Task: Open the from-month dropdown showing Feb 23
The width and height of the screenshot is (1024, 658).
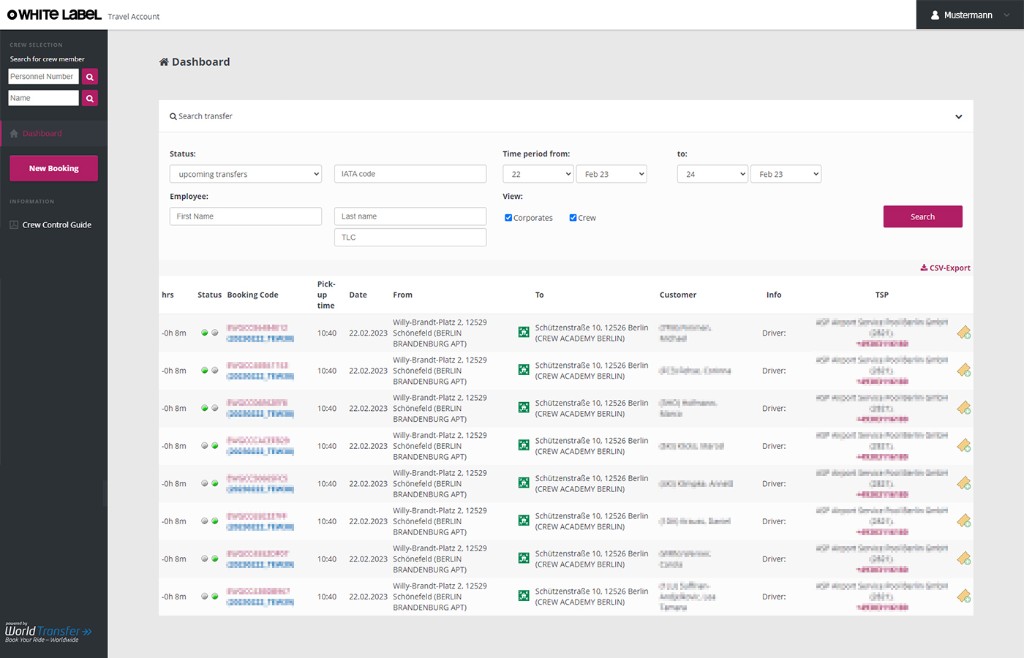Action: point(611,174)
